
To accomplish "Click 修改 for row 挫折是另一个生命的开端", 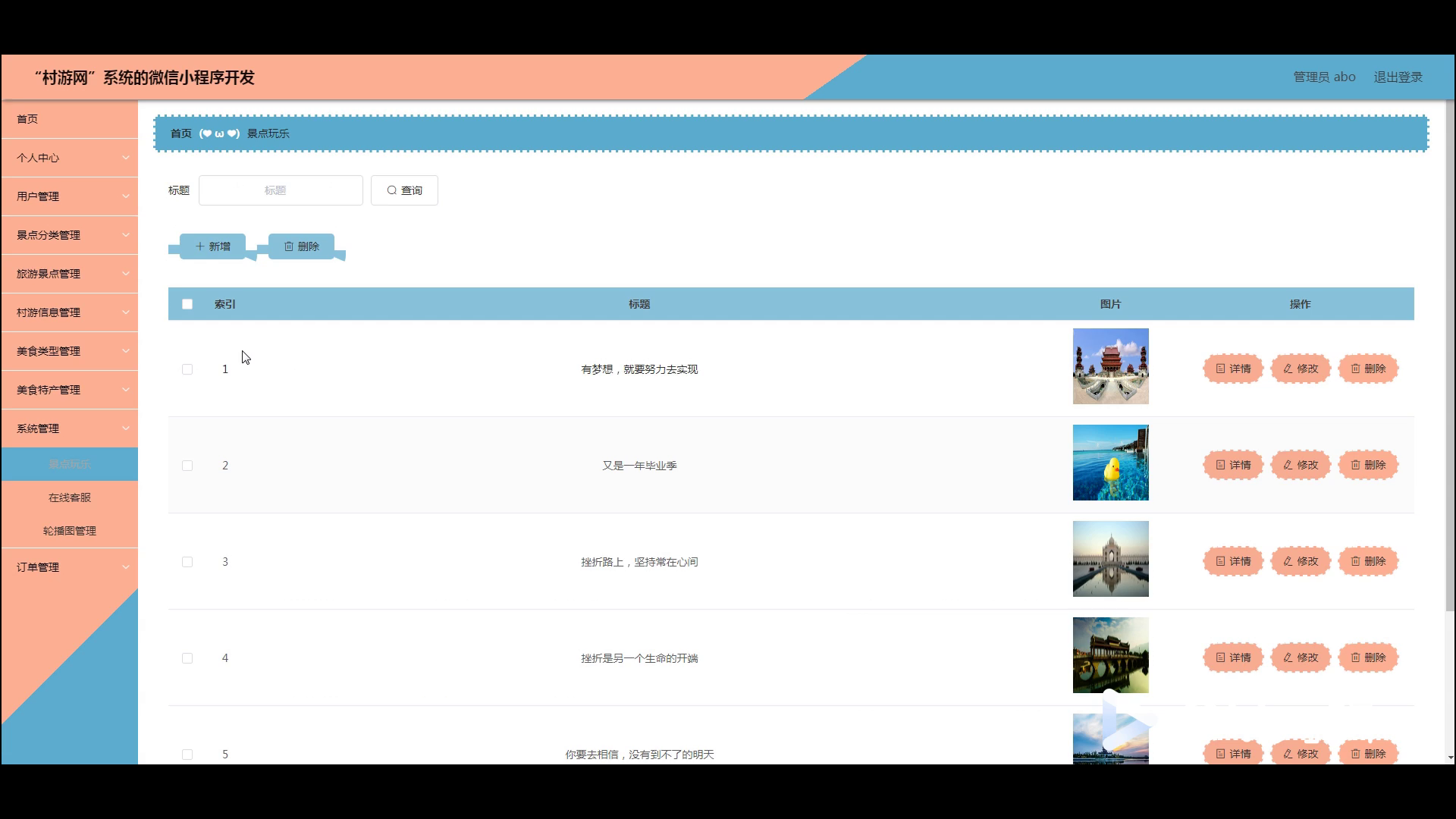I will pos(1301,657).
